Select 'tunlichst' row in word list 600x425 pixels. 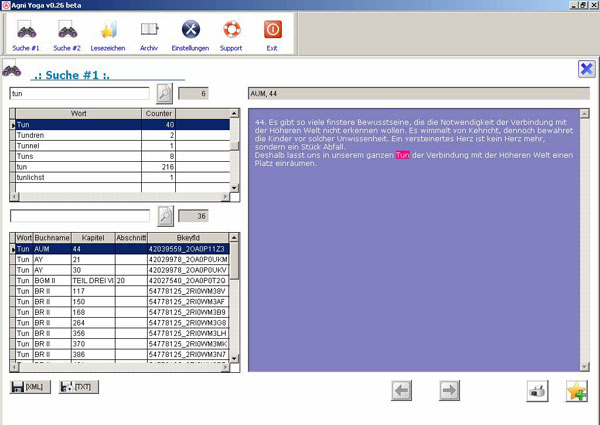(x=122, y=177)
